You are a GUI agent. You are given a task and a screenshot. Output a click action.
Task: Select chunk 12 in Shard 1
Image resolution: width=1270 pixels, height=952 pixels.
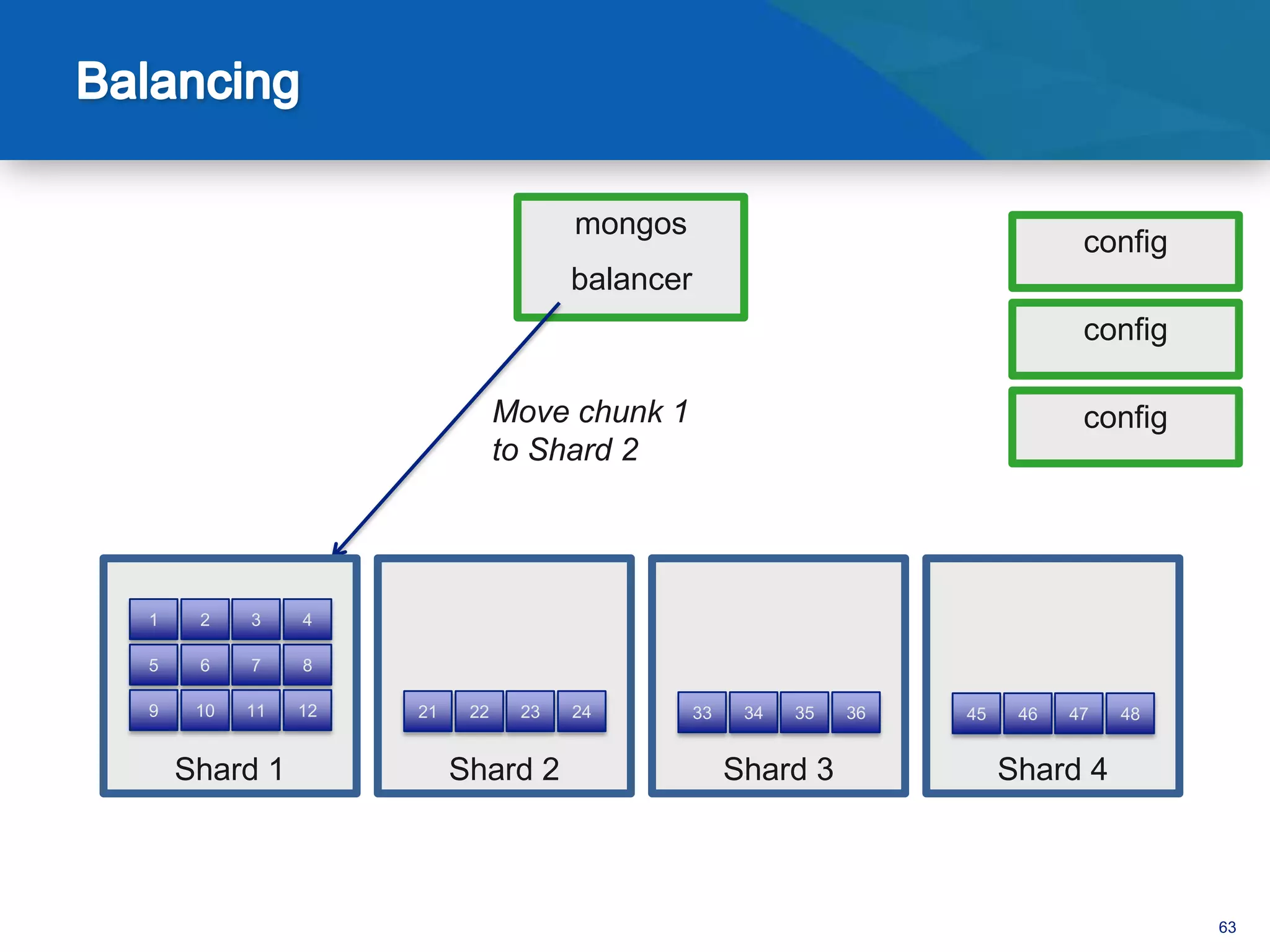point(308,710)
